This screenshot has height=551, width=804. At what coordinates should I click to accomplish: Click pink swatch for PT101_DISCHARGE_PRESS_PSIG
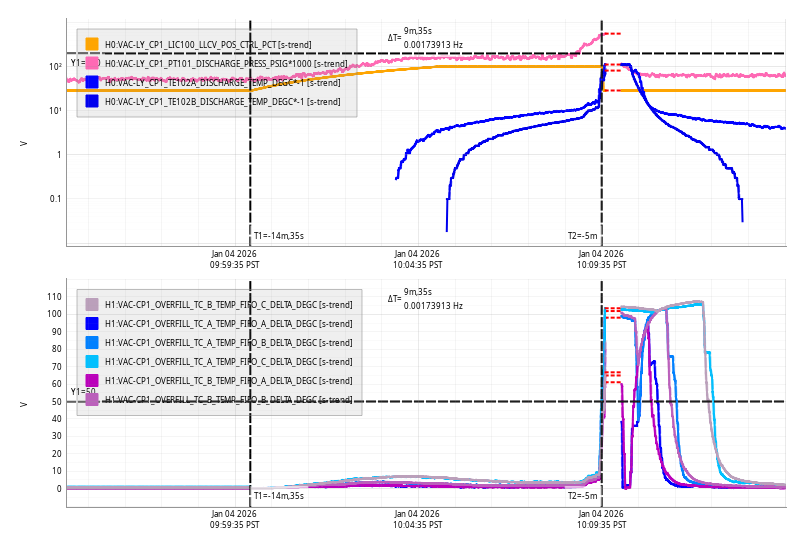click(92, 63)
